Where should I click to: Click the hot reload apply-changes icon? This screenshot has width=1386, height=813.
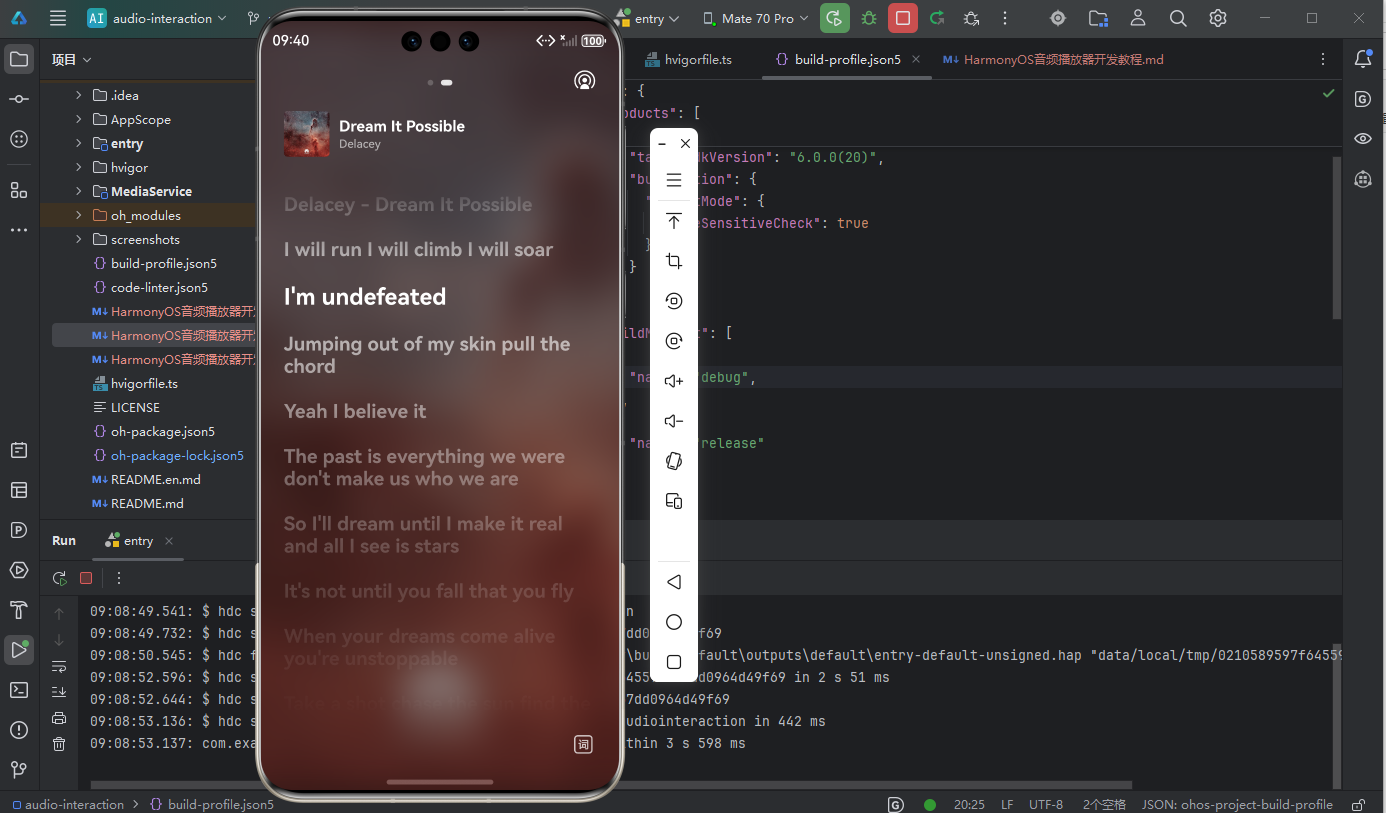[937, 18]
